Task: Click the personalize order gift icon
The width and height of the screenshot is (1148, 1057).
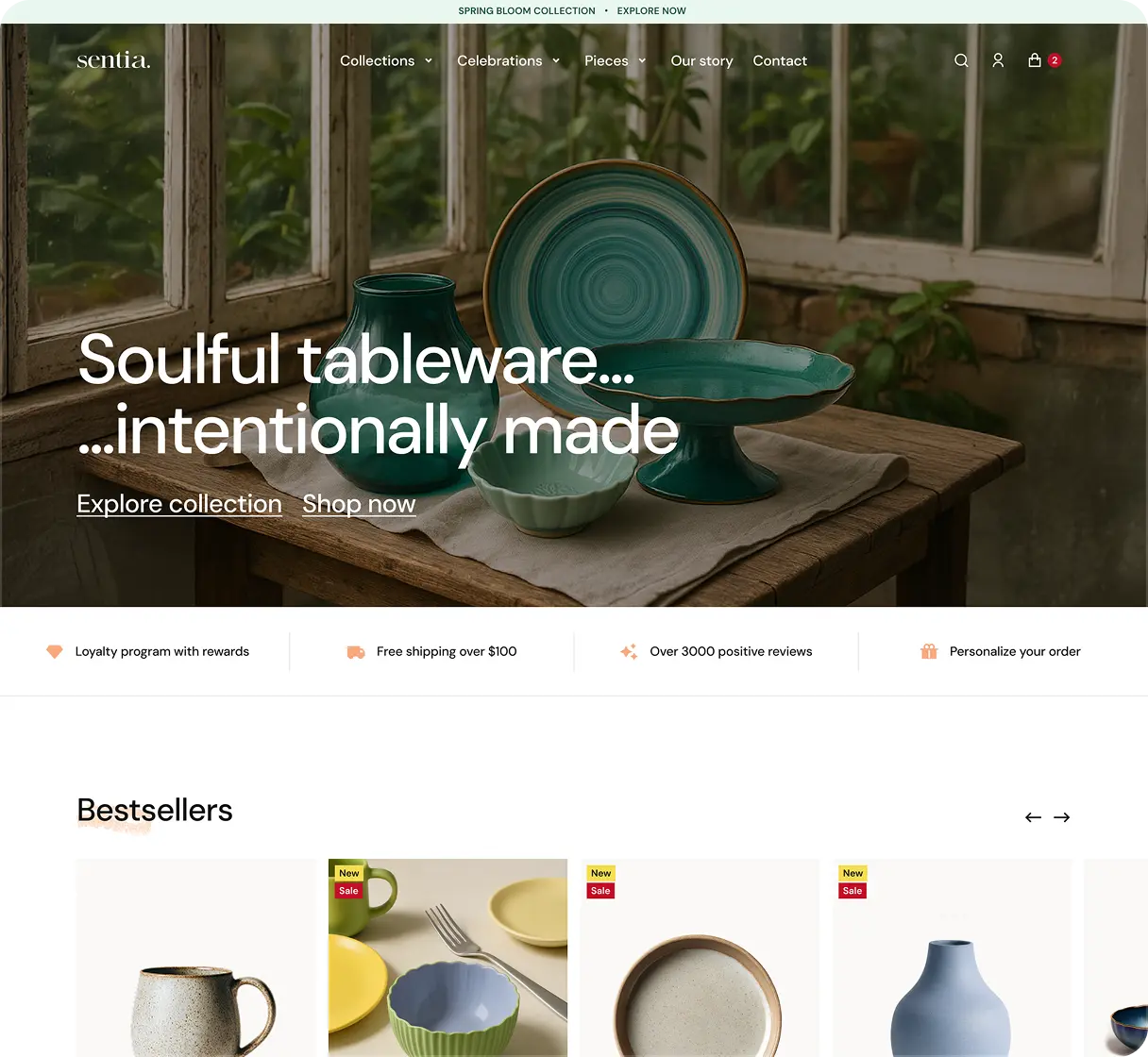Action: [x=929, y=651]
